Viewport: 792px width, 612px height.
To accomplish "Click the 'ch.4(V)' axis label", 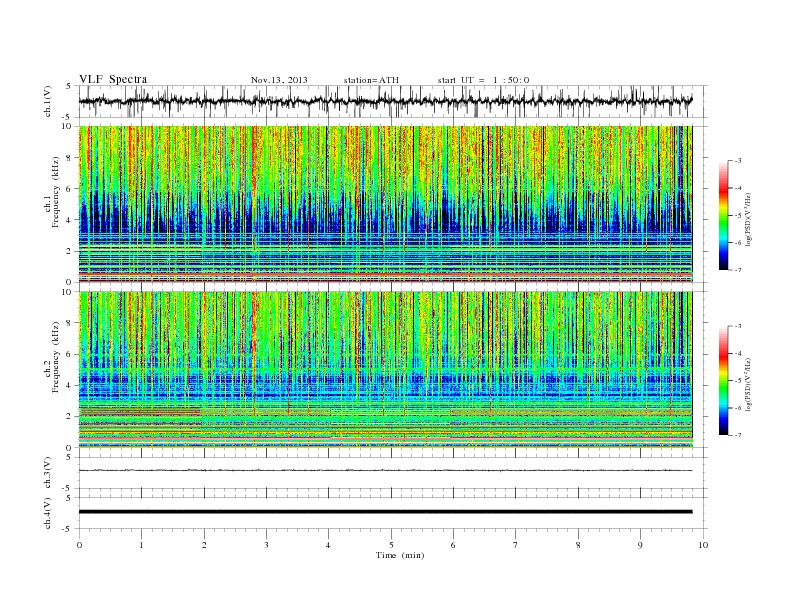I will [48, 513].
